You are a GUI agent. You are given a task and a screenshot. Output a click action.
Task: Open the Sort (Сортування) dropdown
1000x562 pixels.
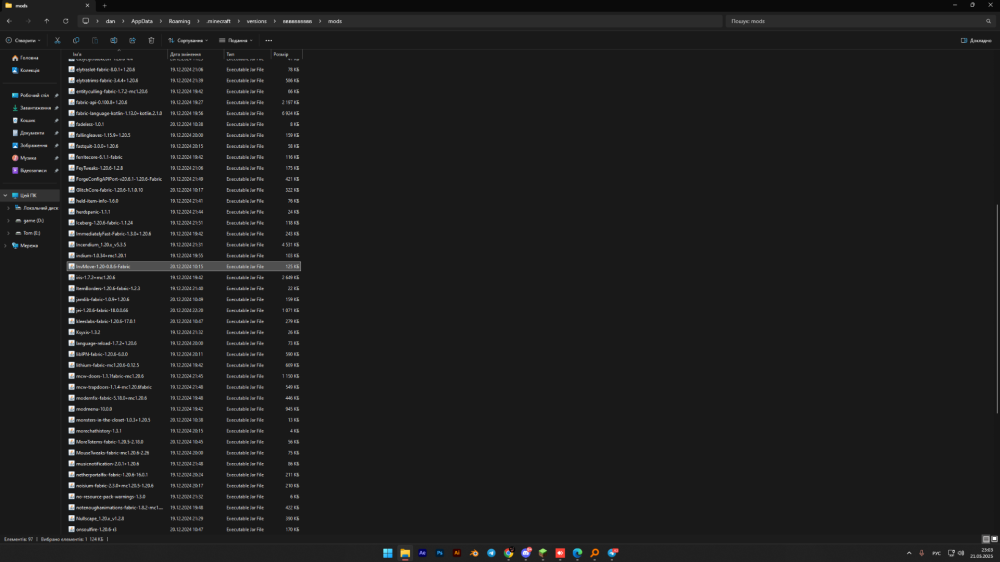pos(188,40)
